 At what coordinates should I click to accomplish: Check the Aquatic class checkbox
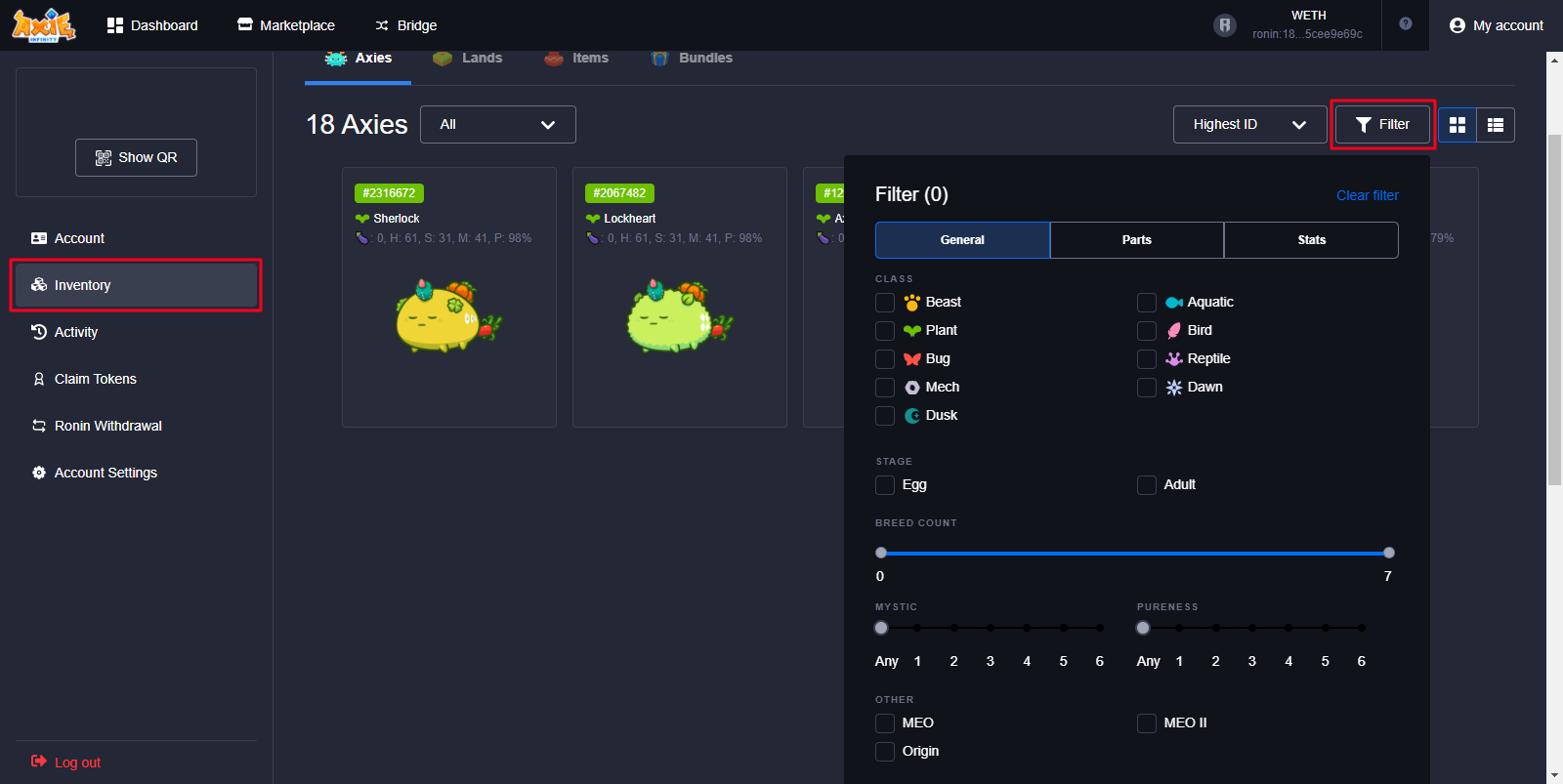coord(1147,303)
